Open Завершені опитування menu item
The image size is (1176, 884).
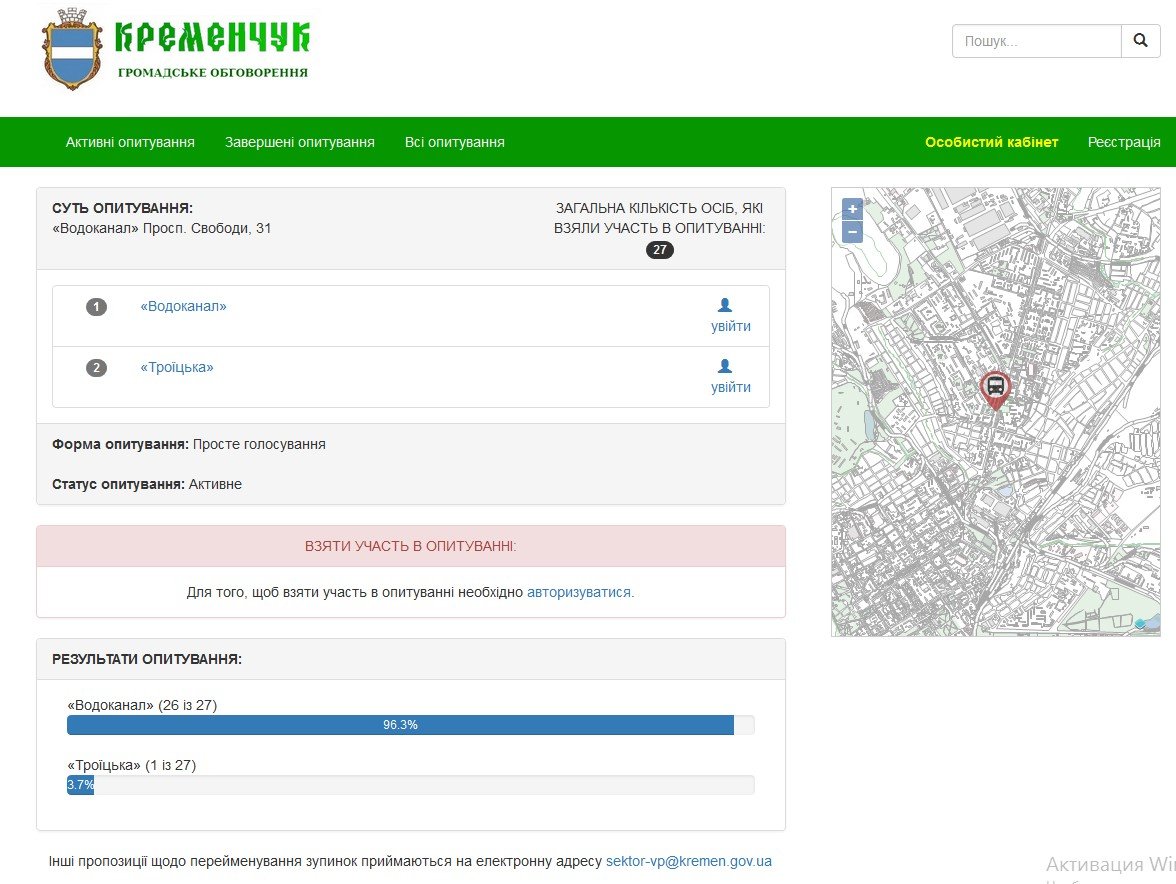click(x=299, y=142)
